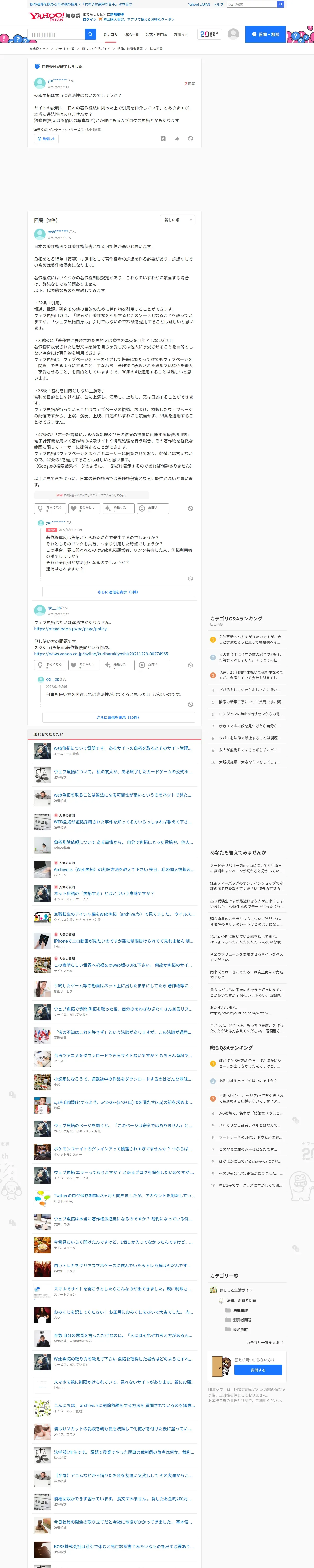This screenshot has width=314, height=1568.
Task: Report qq__pp answer via the prohibition icon
Action: pyautogui.click(x=190, y=665)
